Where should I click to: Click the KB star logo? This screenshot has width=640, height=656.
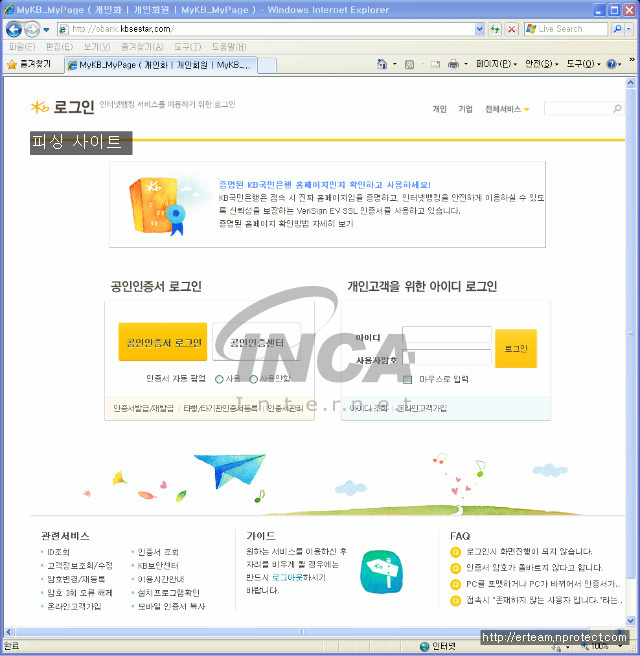[39, 107]
